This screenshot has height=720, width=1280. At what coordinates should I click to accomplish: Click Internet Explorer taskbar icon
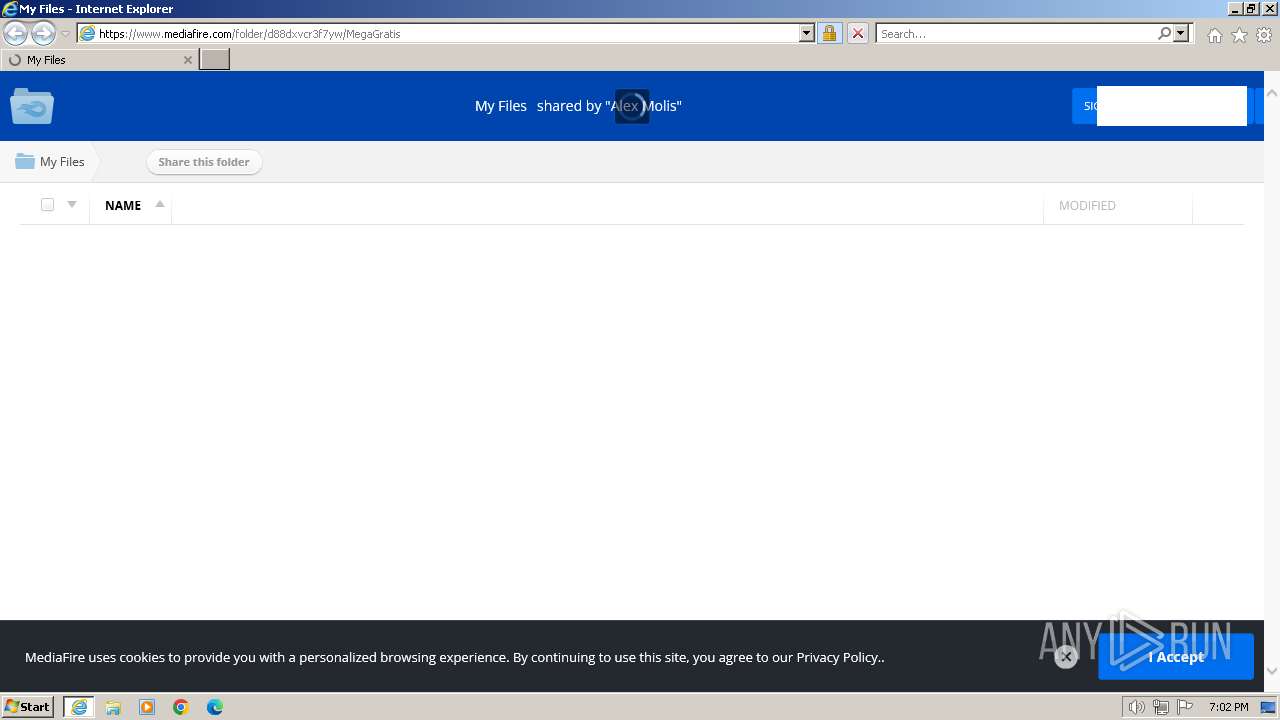pyautogui.click(x=79, y=707)
